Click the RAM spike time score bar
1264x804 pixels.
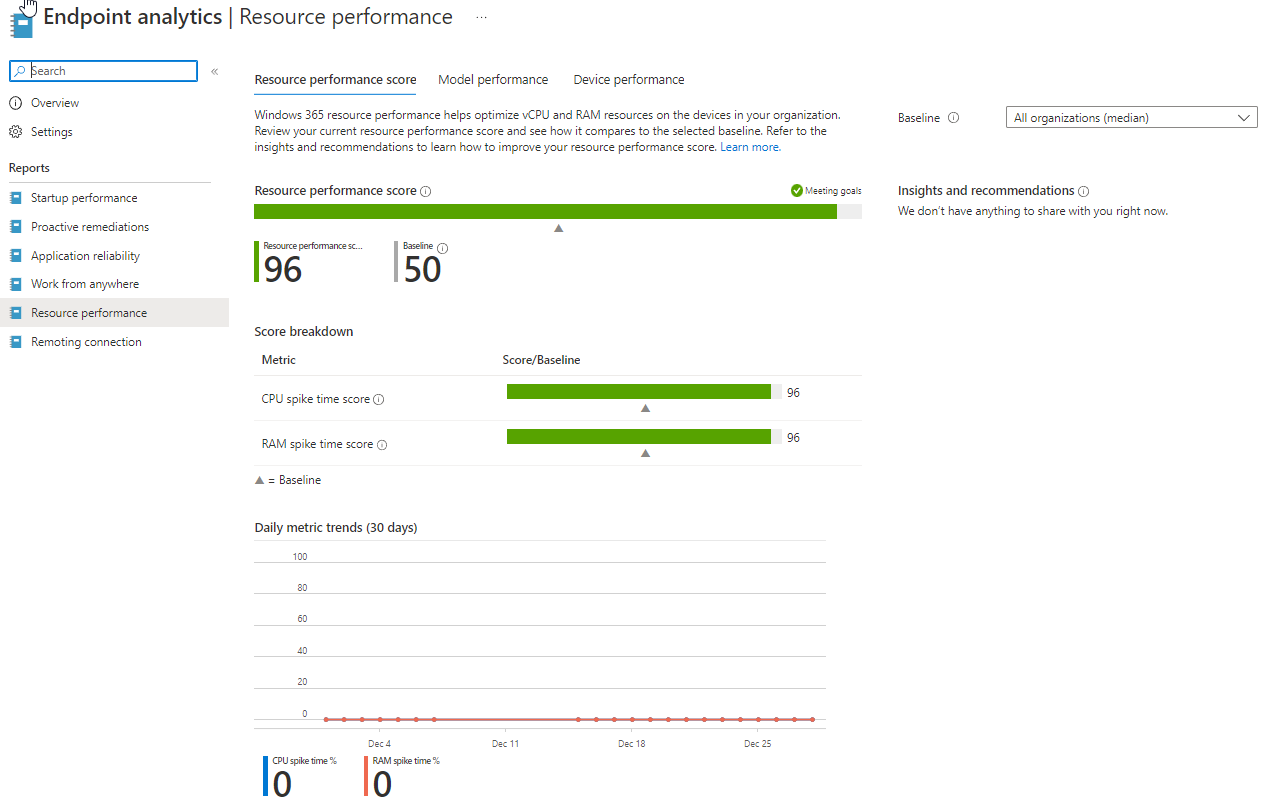click(x=644, y=437)
